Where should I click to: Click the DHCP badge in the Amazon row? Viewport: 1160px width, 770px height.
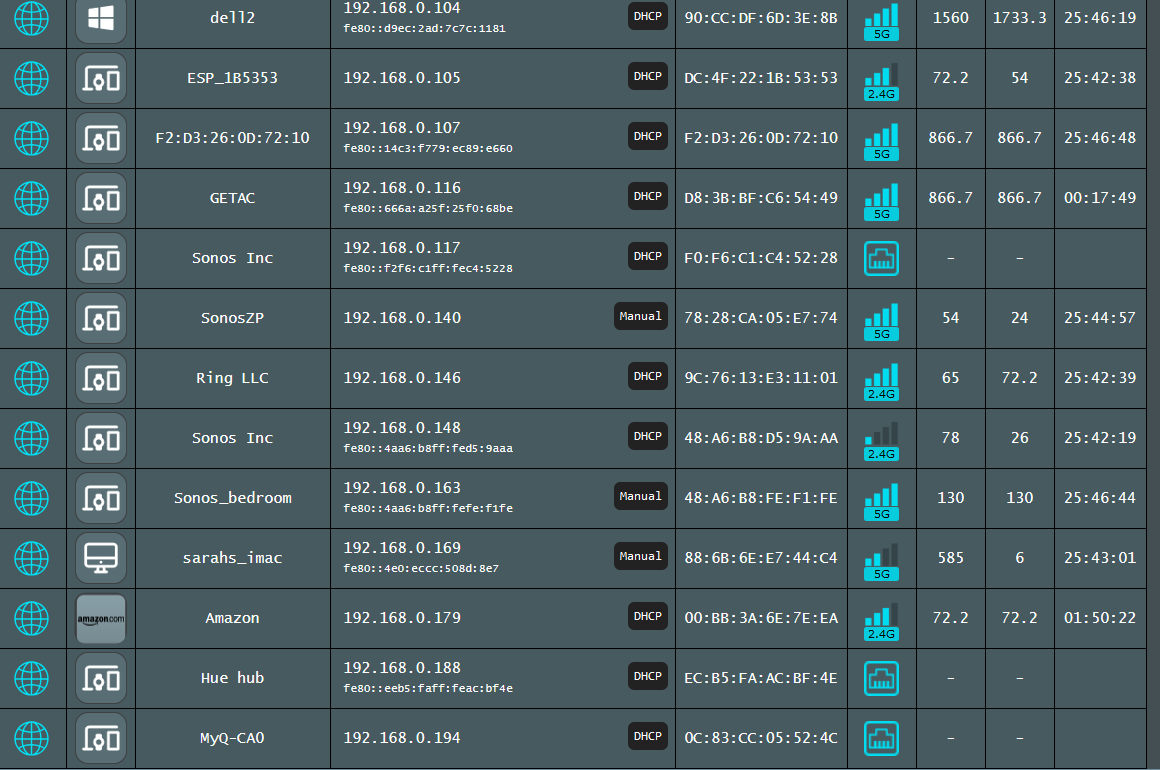[647, 616]
